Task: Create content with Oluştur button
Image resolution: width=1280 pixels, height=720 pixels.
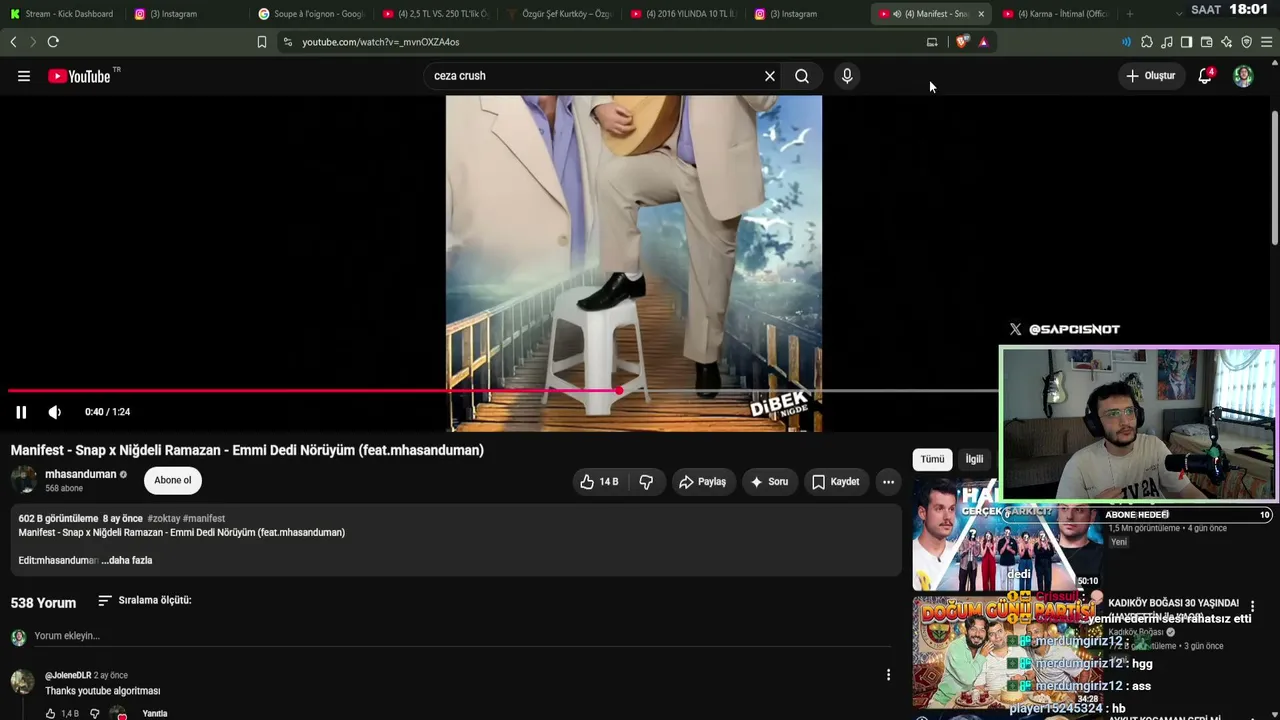Action: 1150,76
